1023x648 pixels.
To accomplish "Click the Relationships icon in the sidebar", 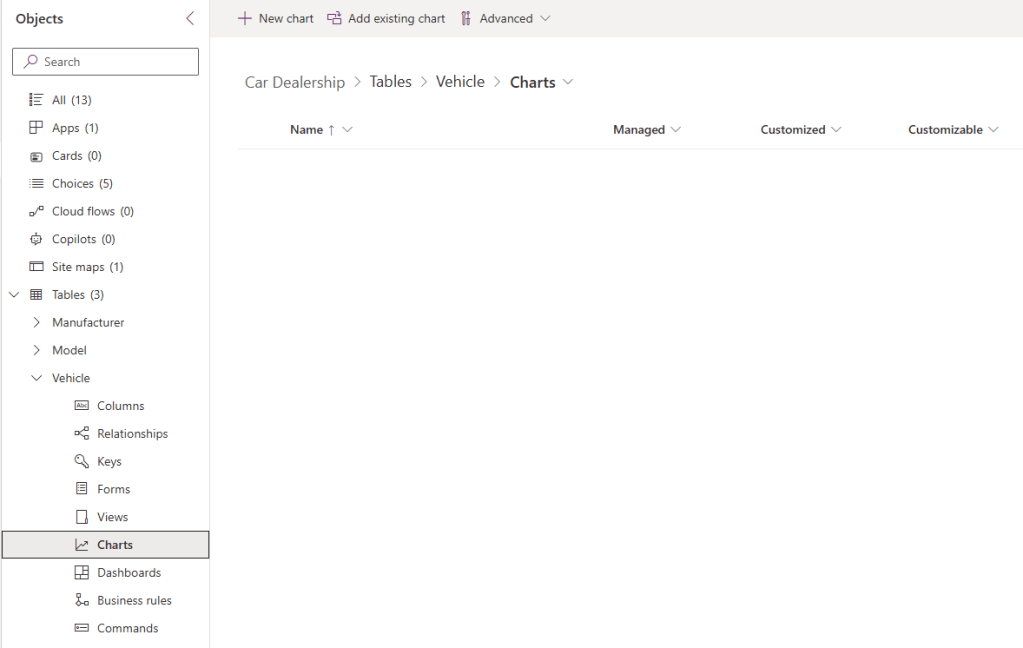I will (82, 433).
